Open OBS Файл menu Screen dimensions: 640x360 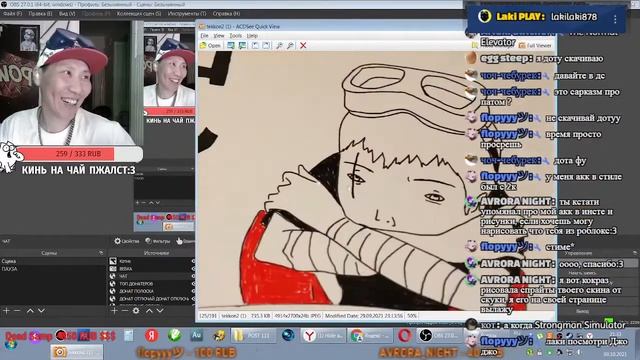pos(12,13)
